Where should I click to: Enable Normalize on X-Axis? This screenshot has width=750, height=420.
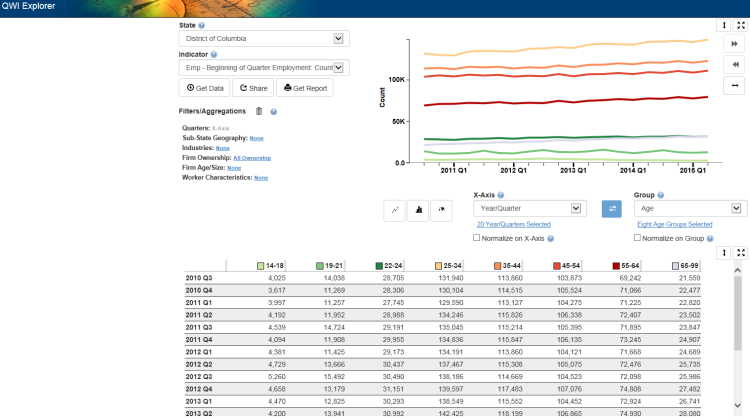coord(476,238)
